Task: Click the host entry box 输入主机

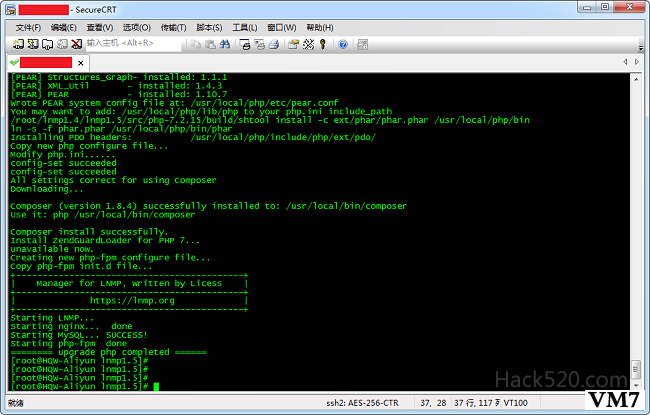Action: 133,44
